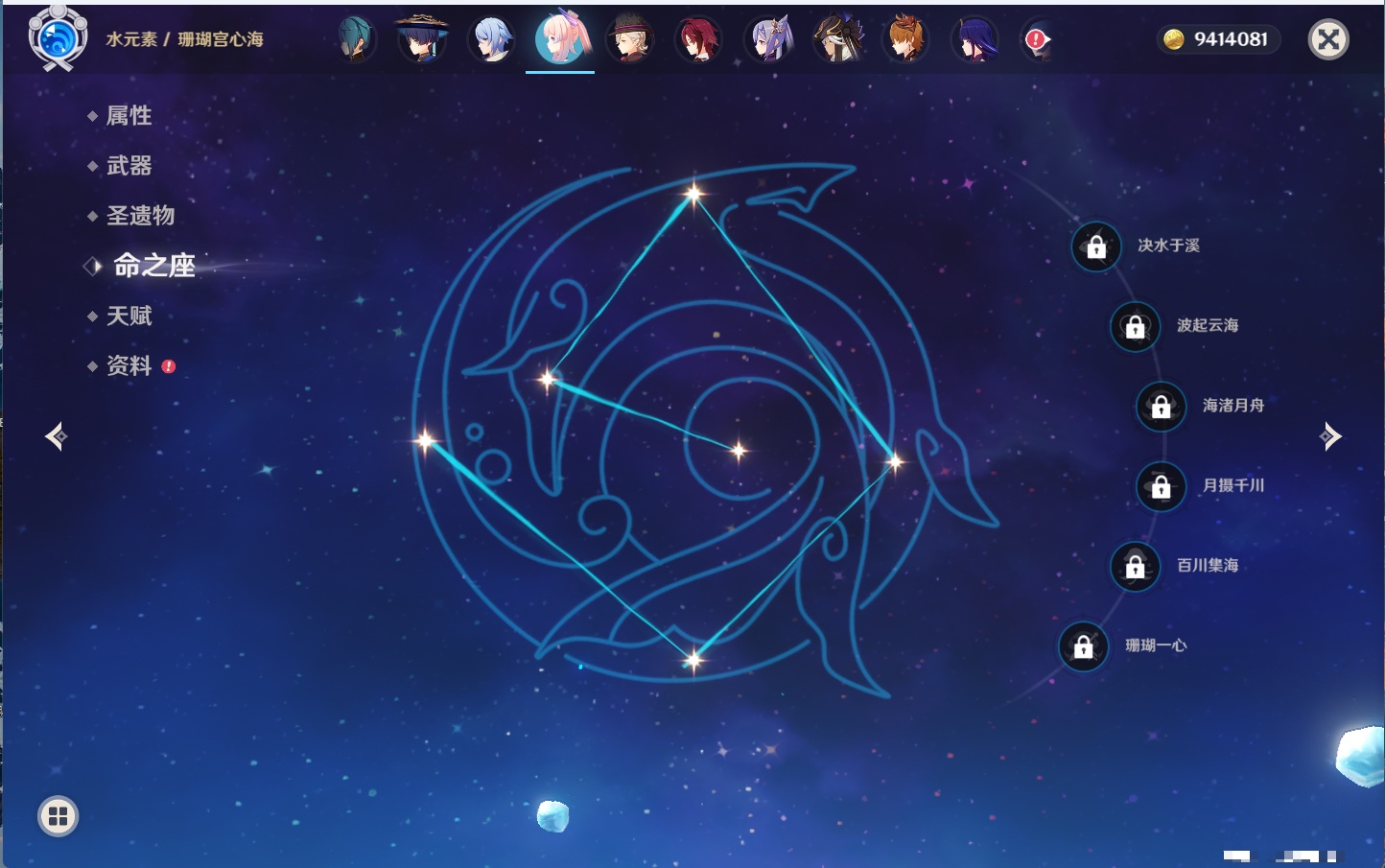
Task: Click the rightmost star of the constellation
Action: pos(895,462)
